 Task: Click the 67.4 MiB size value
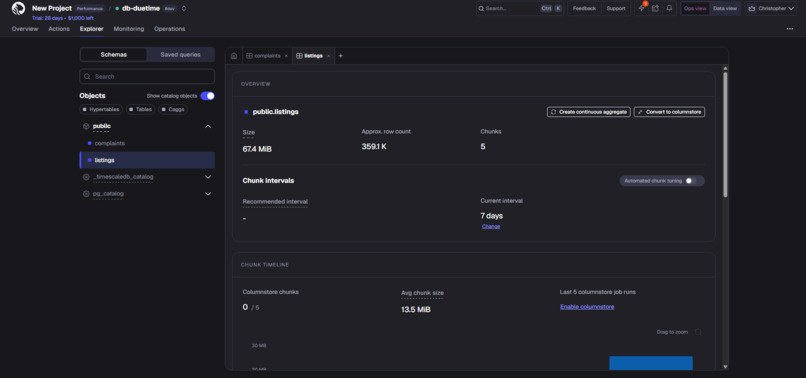click(x=257, y=149)
